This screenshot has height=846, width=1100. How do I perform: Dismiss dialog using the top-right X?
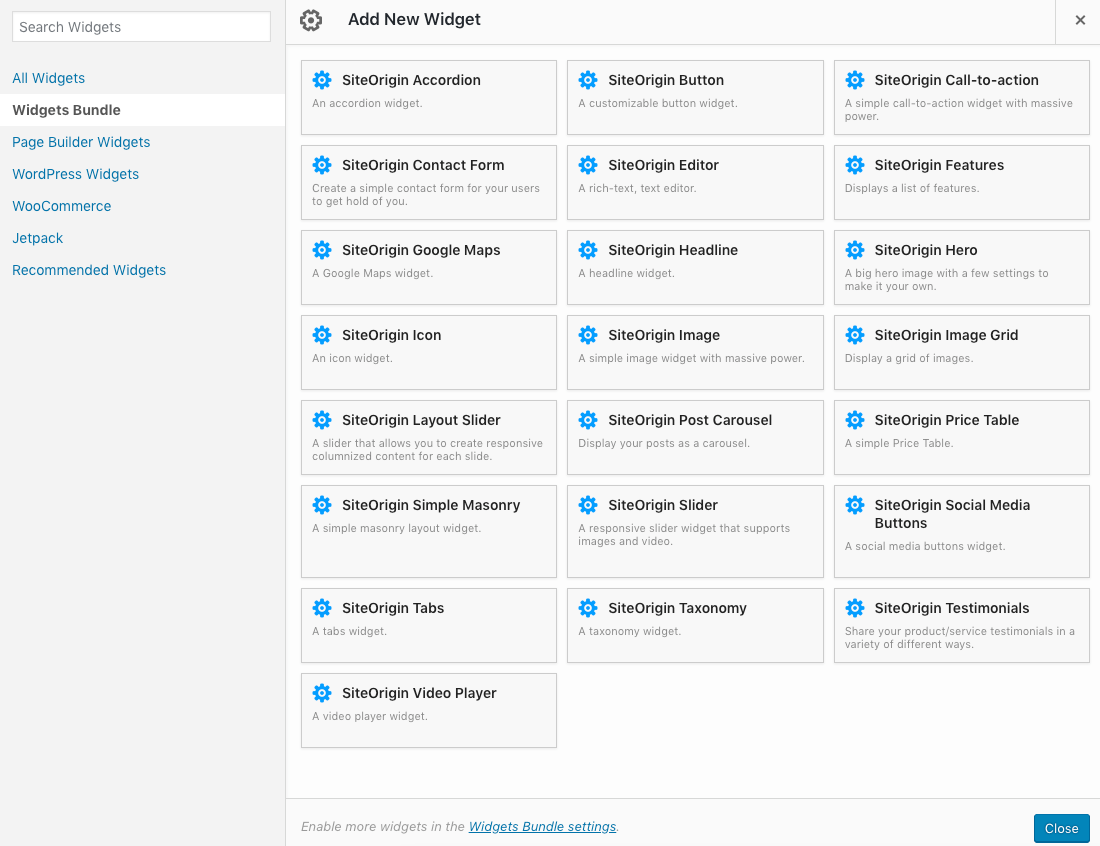(1080, 20)
